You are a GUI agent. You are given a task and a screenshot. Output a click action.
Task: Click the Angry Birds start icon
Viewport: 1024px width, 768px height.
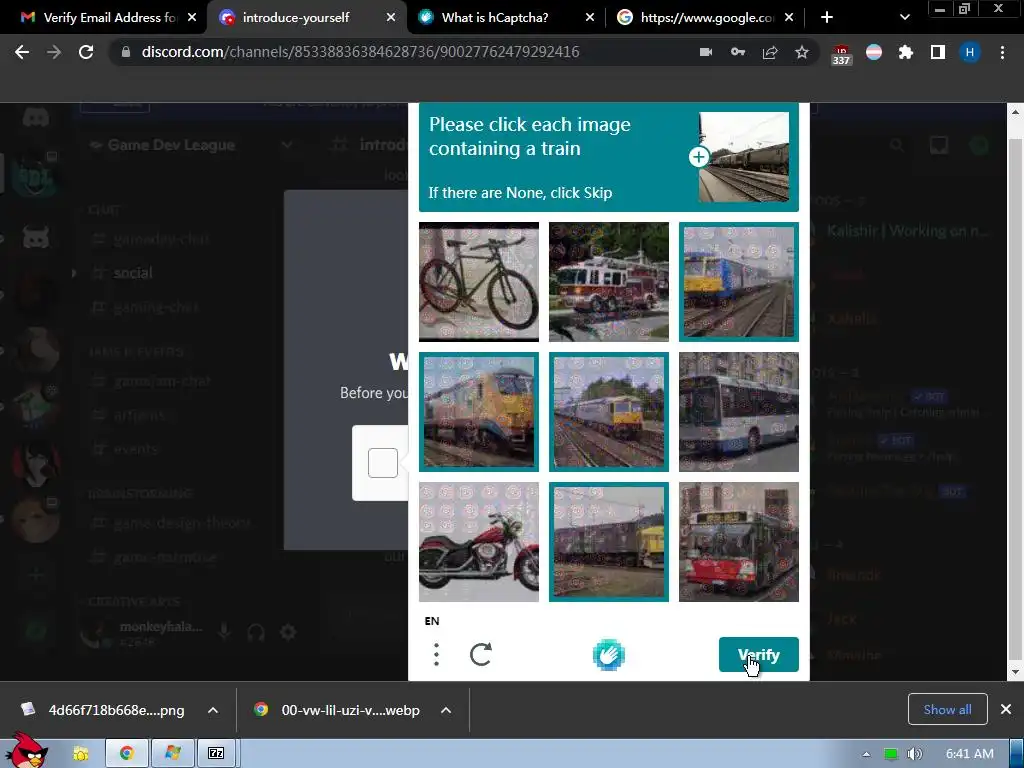point(27,751)
